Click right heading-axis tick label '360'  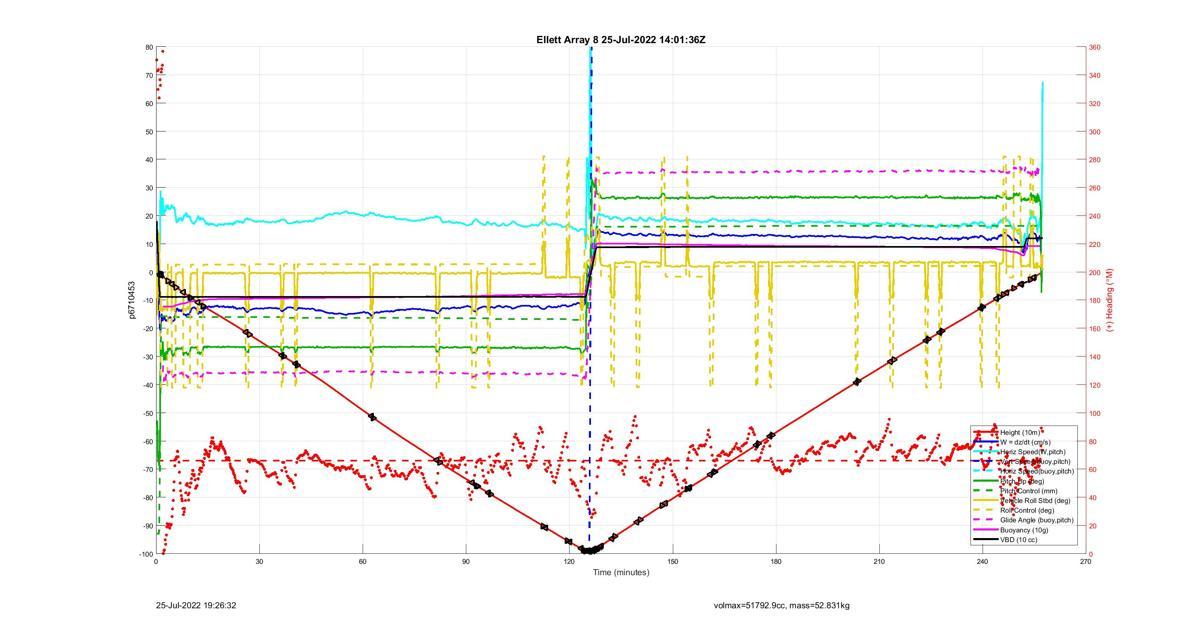tap(1095, 47)
